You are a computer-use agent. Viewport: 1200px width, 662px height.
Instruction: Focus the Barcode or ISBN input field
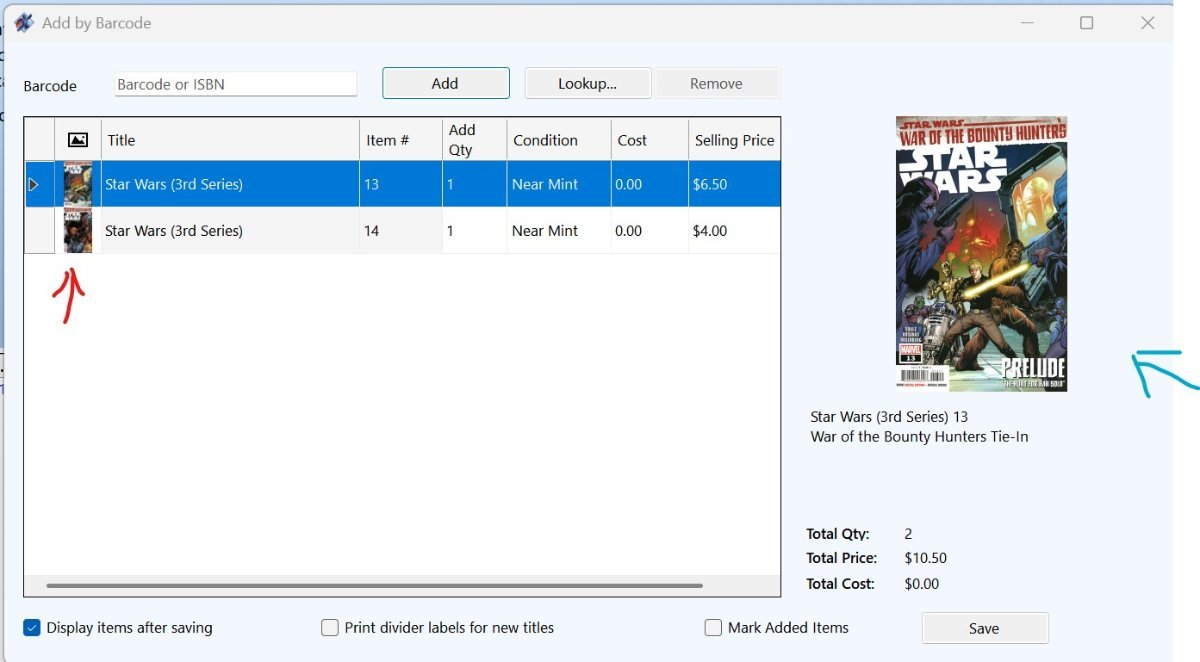[x=235, y=85]
